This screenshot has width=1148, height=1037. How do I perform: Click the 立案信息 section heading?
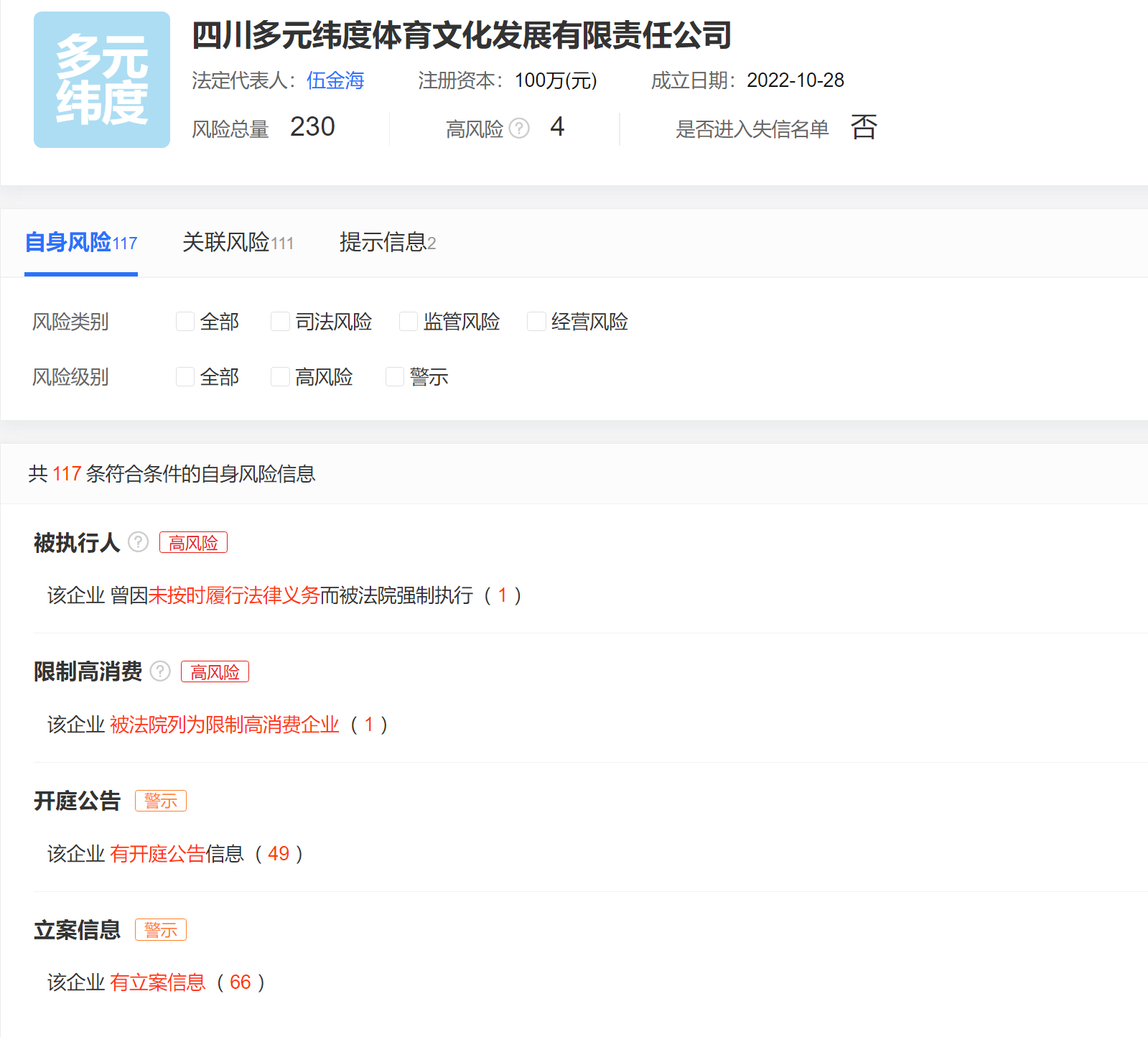[x=77, y=930]
